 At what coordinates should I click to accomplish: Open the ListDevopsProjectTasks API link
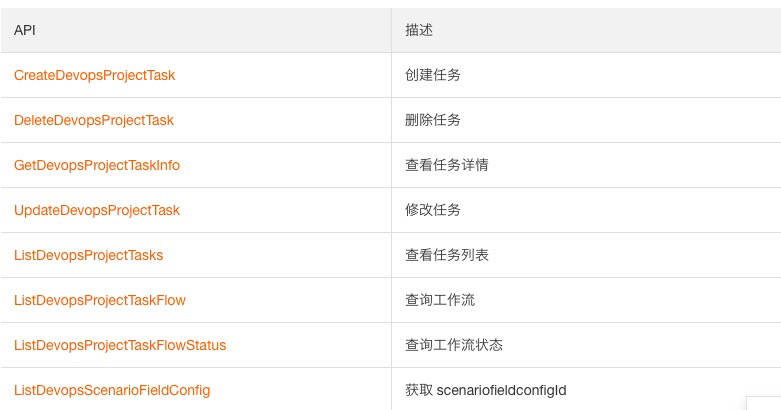coord(89,255)
